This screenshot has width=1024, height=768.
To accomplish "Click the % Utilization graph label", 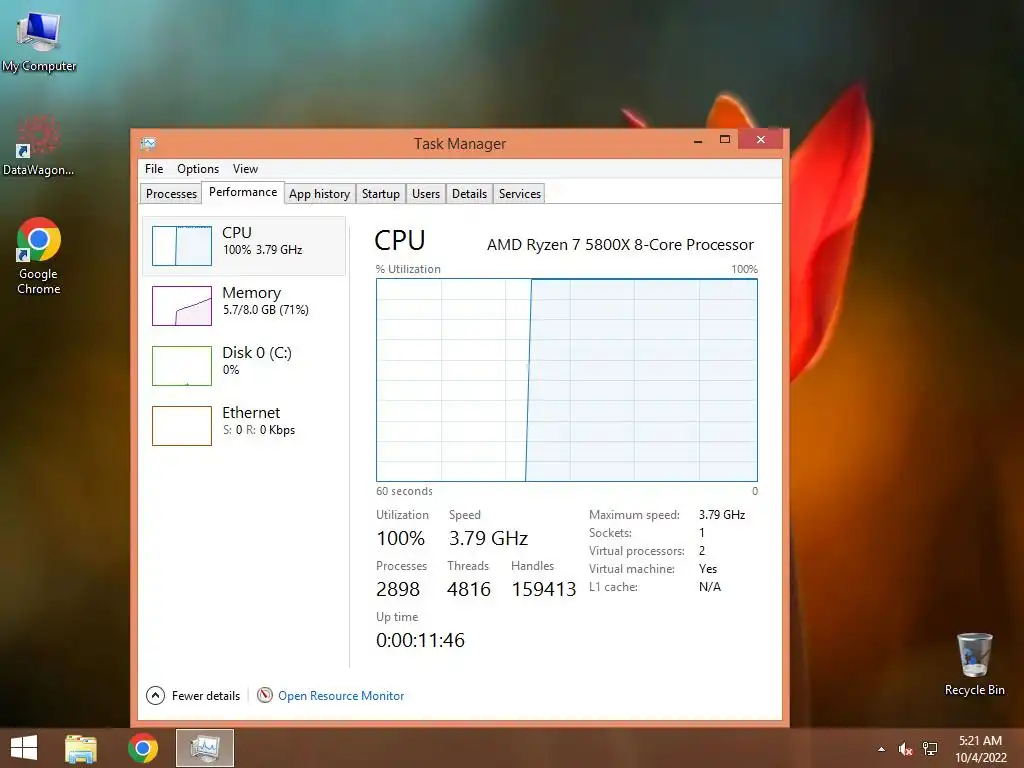I will 408,269.
